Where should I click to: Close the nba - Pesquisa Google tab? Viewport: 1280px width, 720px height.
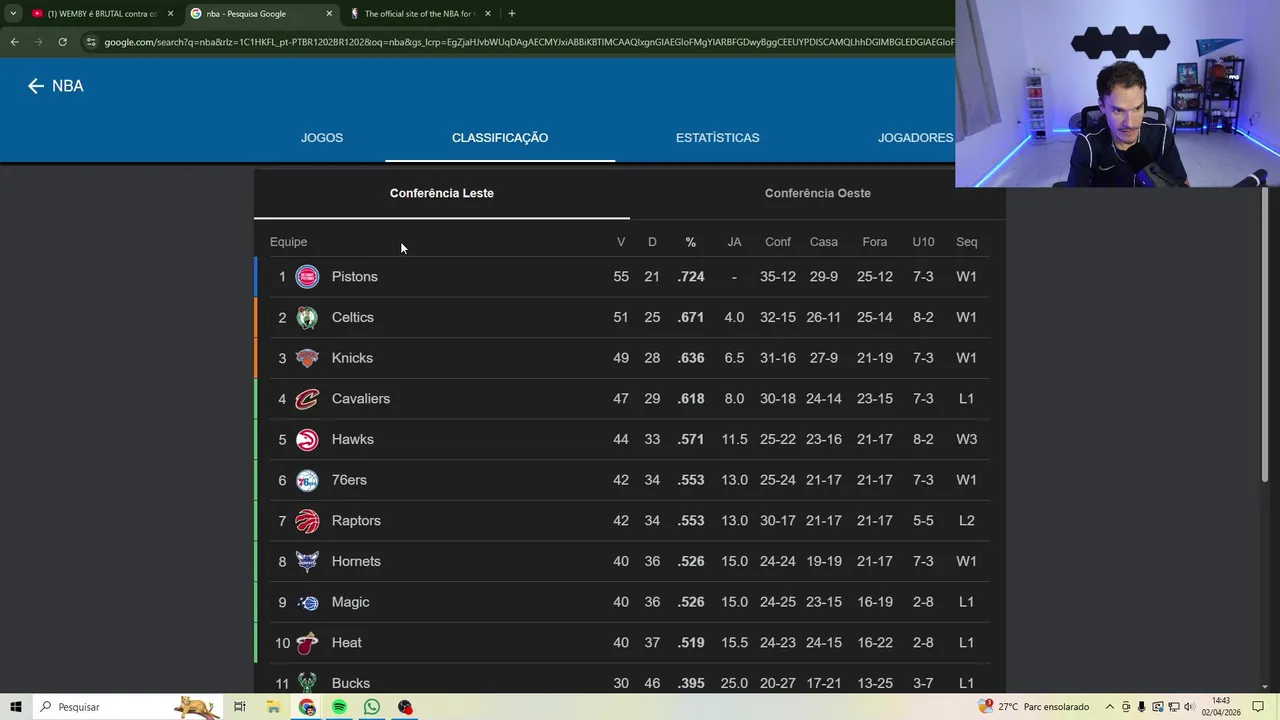[x=329, y=14]
